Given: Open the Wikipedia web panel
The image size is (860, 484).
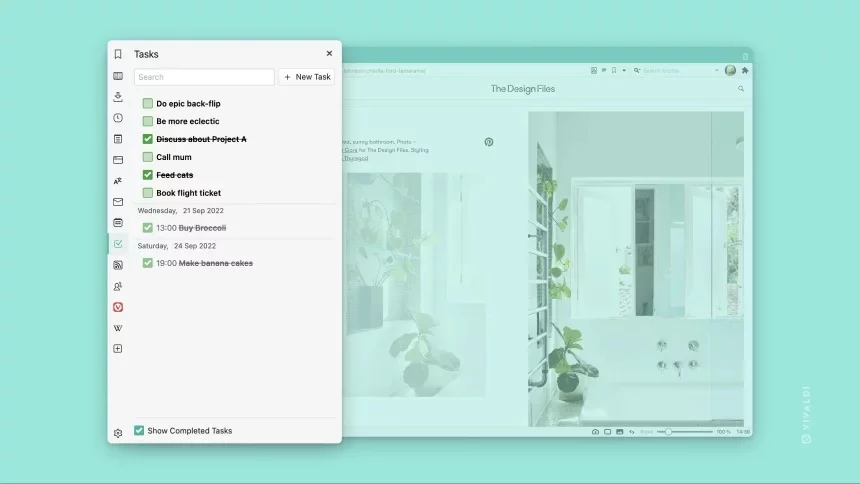Looking at the screenshot, I should (118, 328).
